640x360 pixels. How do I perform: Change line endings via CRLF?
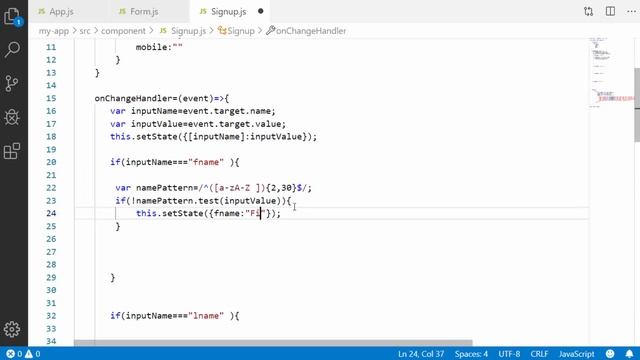(x=539, y=354)
